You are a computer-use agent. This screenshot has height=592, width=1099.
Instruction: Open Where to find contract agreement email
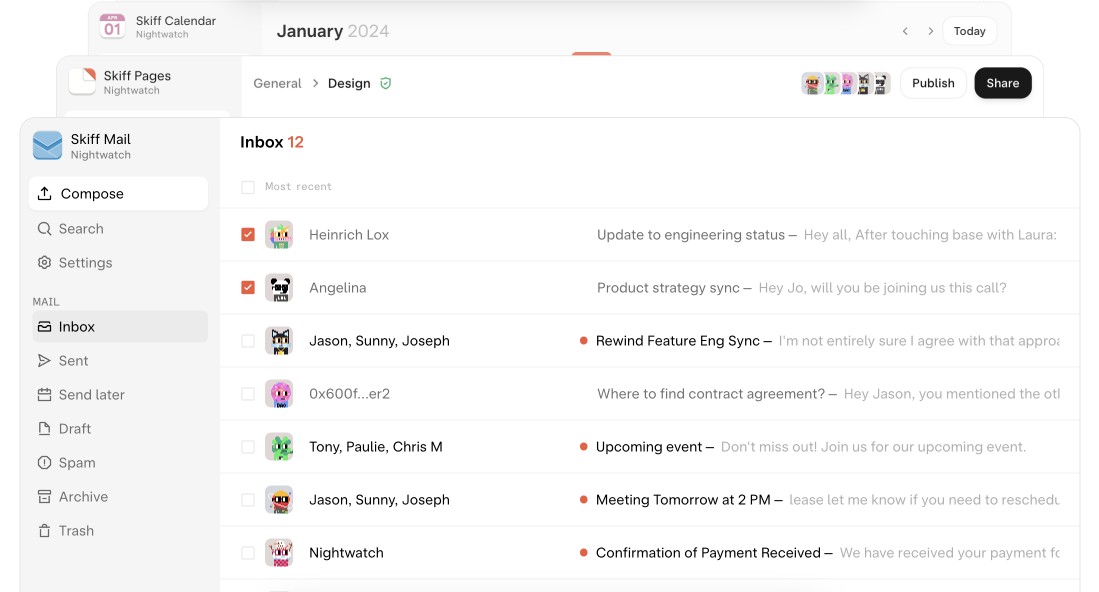[x=650, y=394]
